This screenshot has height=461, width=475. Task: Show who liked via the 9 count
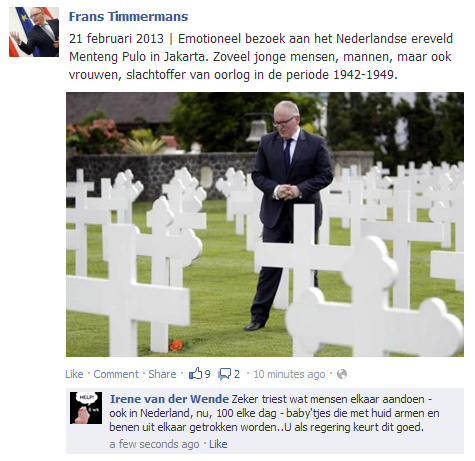(x=207, y=374)
